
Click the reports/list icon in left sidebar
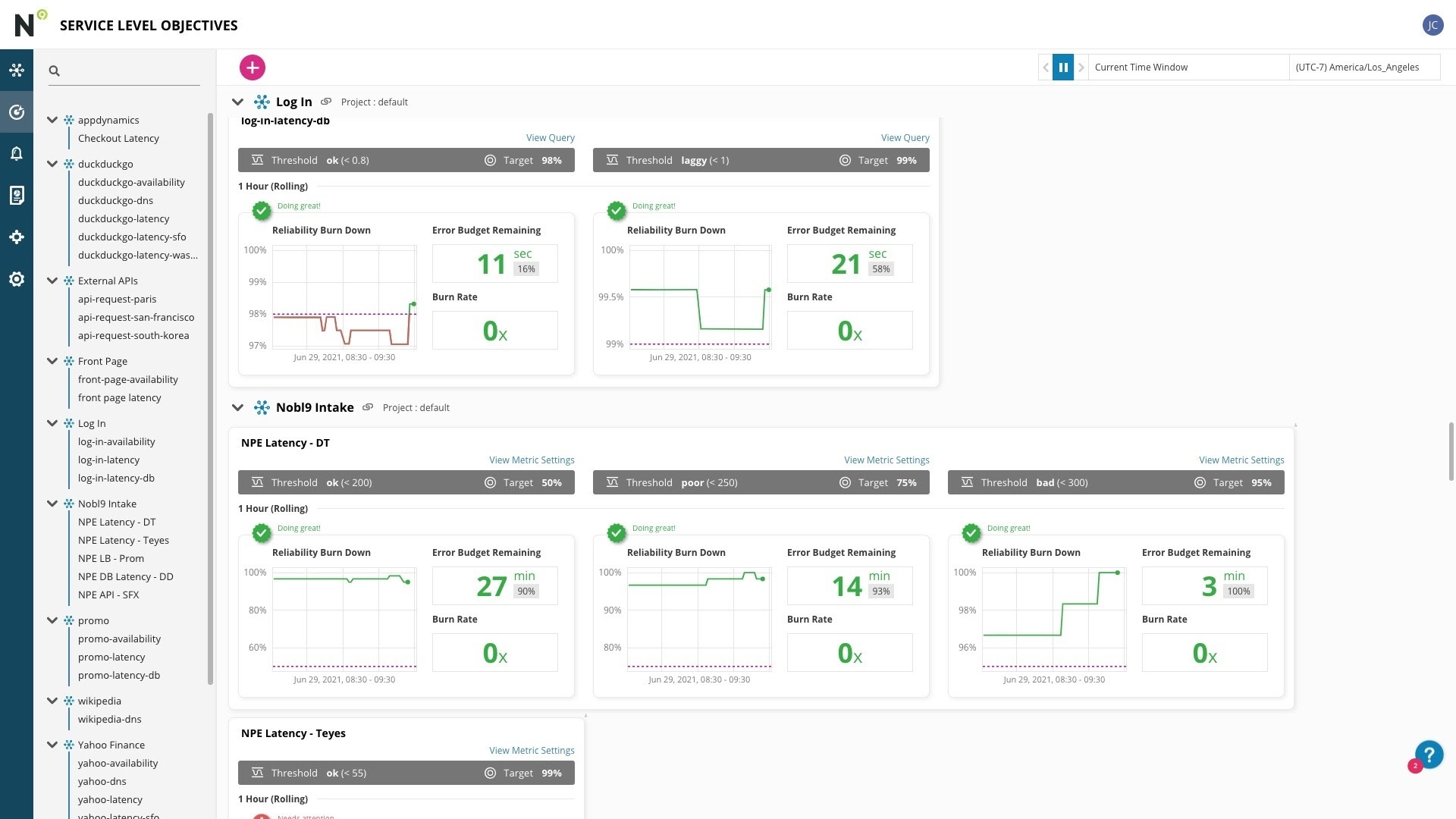click(x=17, y=195)
